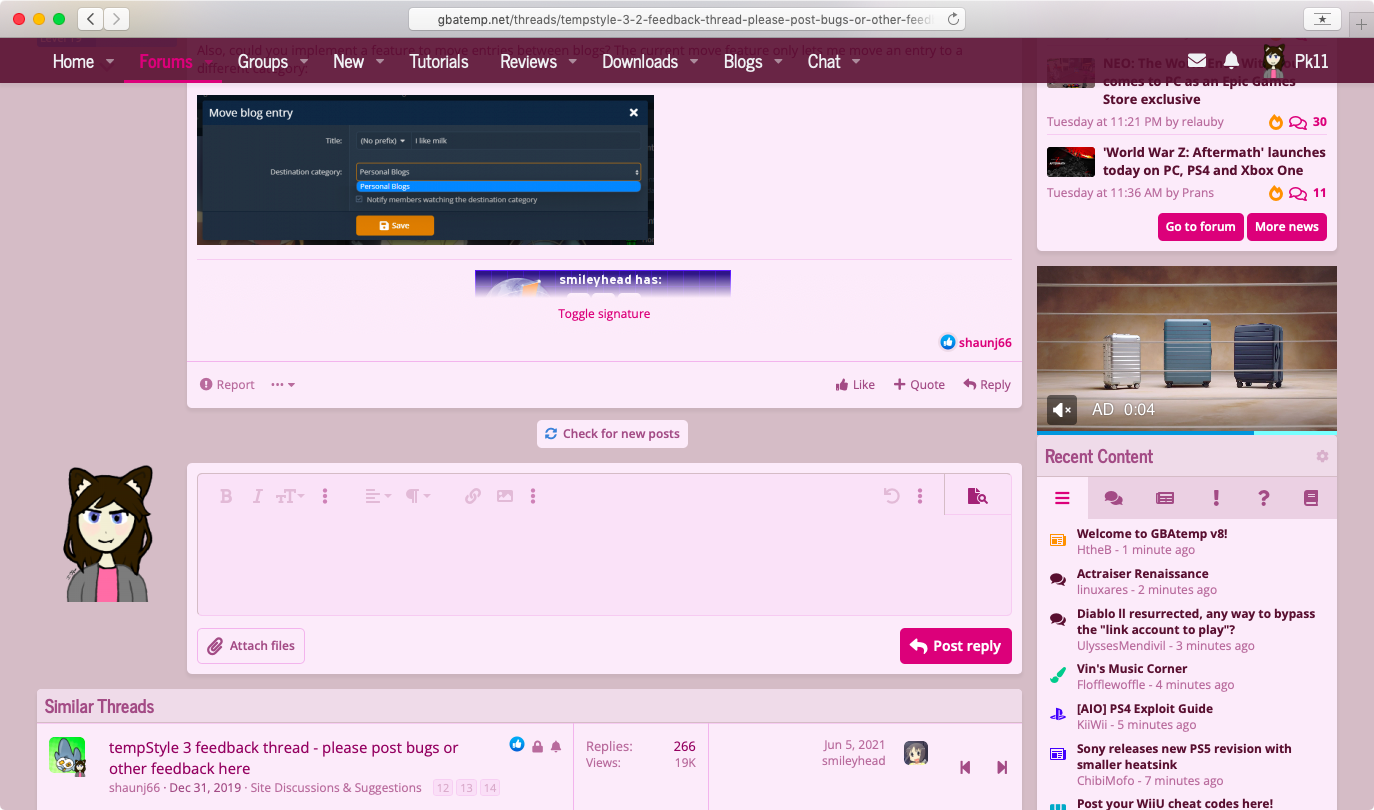Select the forum threads tab icon
This screenshot has height=810, width=1374.
[1113, 498]
